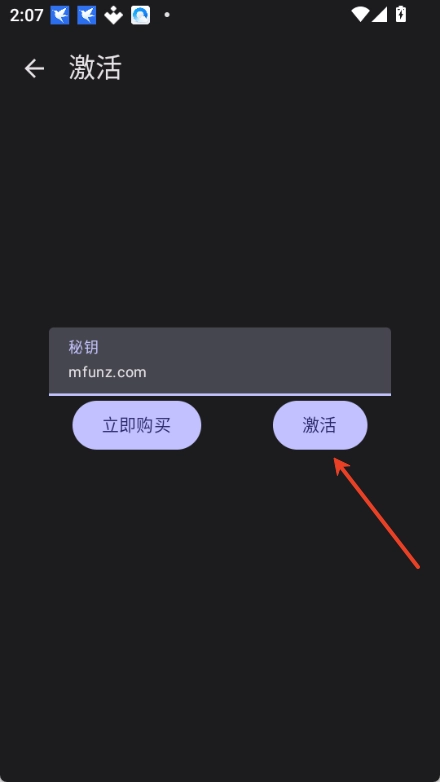
Task: Tap the cellular signal strength icon
Action: click(x=380, y=14)
